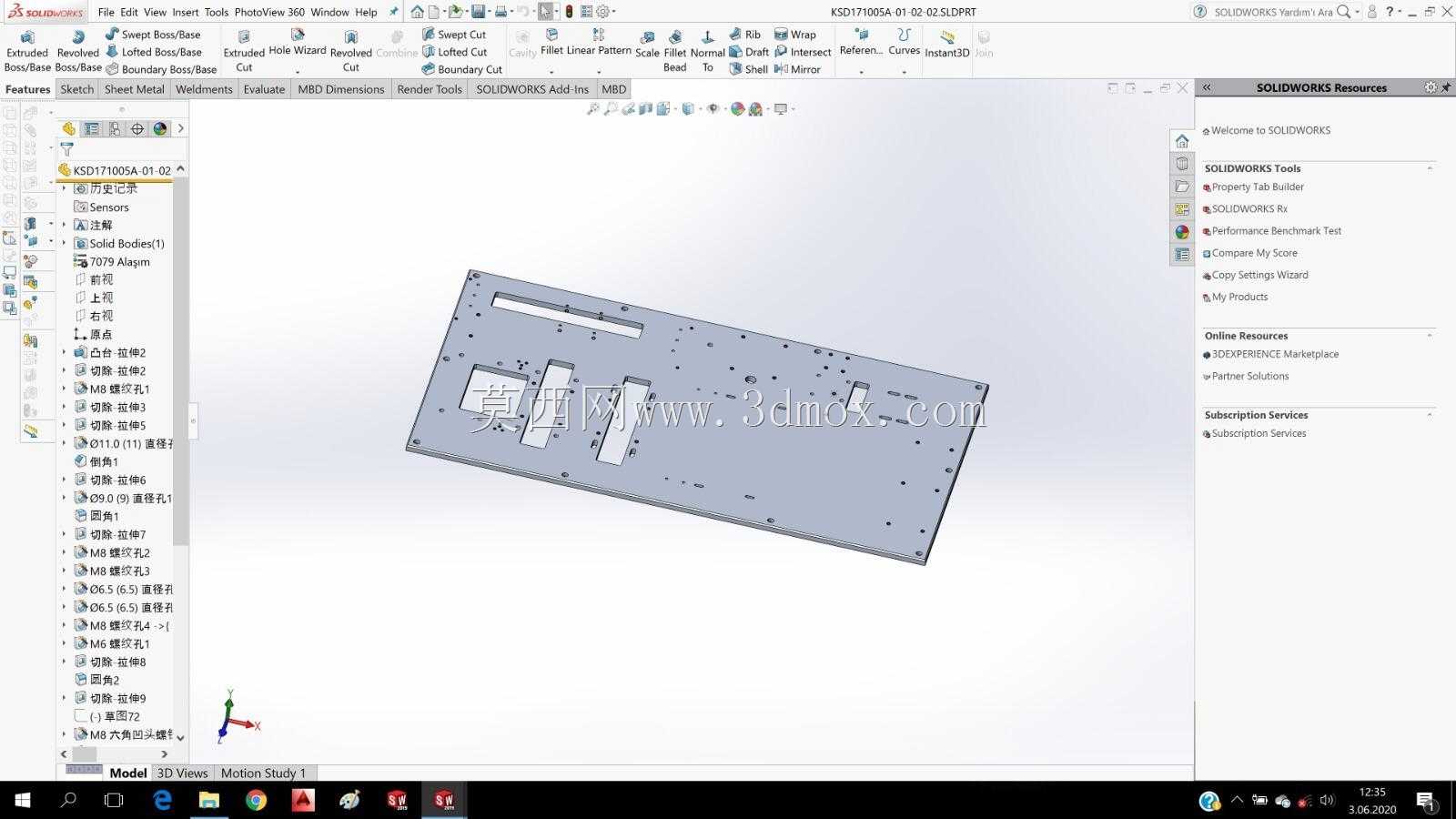Click the 3DEXPERIENCE Marketplace link
Viewport: 1456px width, 819px height.
click(x=1274, y=355)
